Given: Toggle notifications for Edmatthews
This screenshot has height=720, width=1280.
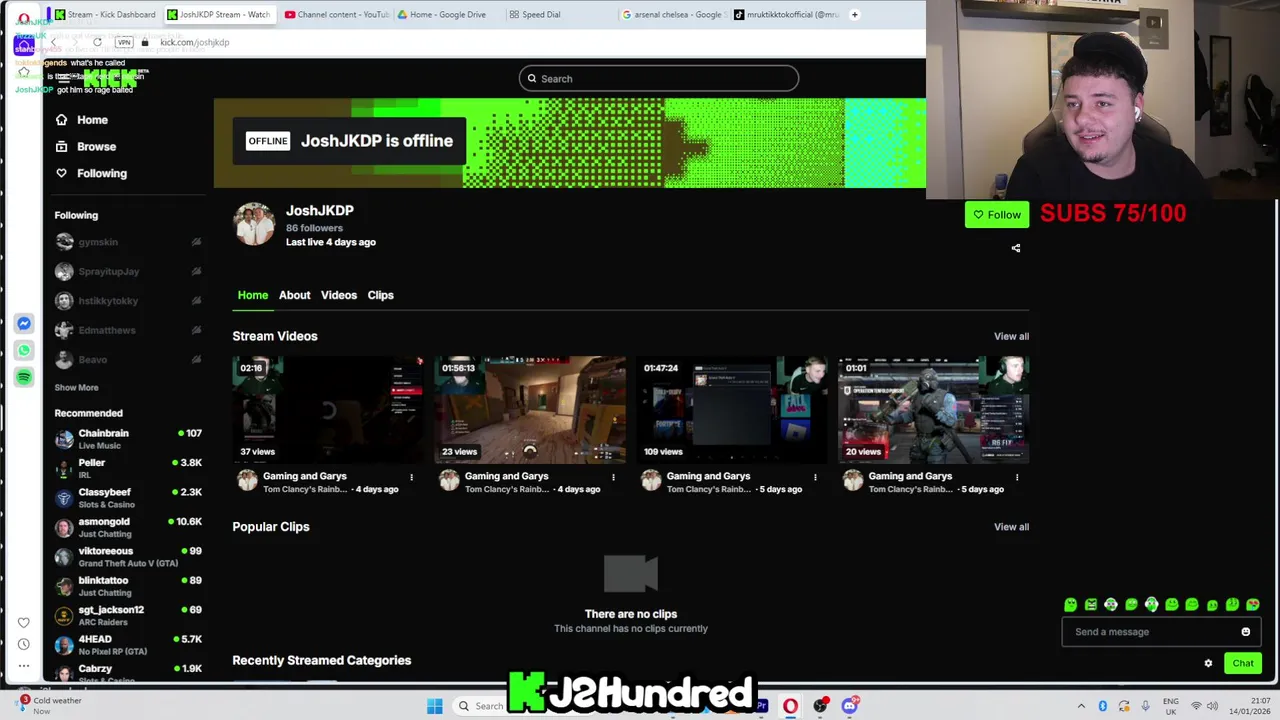Looking at the screenshot, I should [196, 330].
